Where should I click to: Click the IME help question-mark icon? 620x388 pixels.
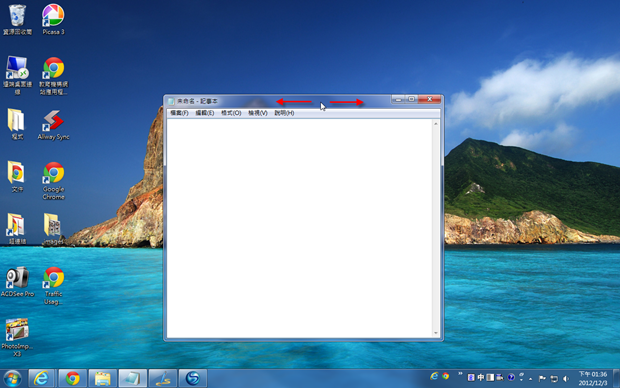point(511,377)
